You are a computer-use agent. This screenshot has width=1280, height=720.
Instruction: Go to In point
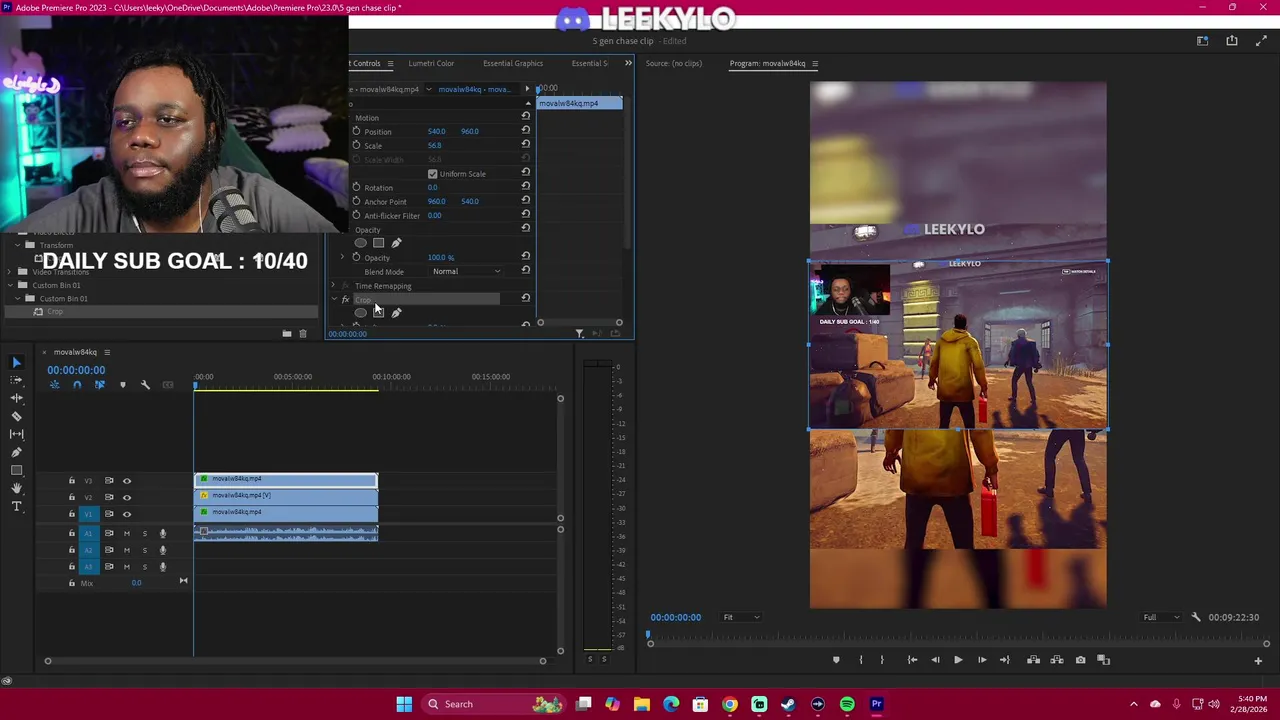[912, 660]
